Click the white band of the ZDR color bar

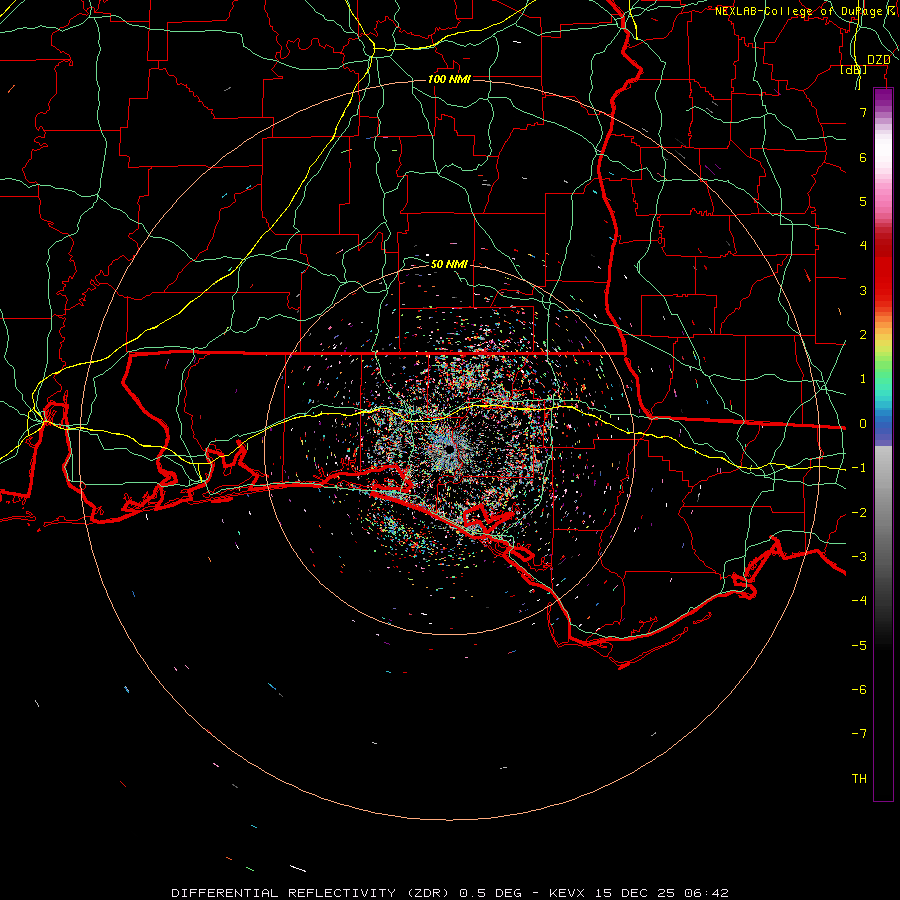click(x=883, y=150)
